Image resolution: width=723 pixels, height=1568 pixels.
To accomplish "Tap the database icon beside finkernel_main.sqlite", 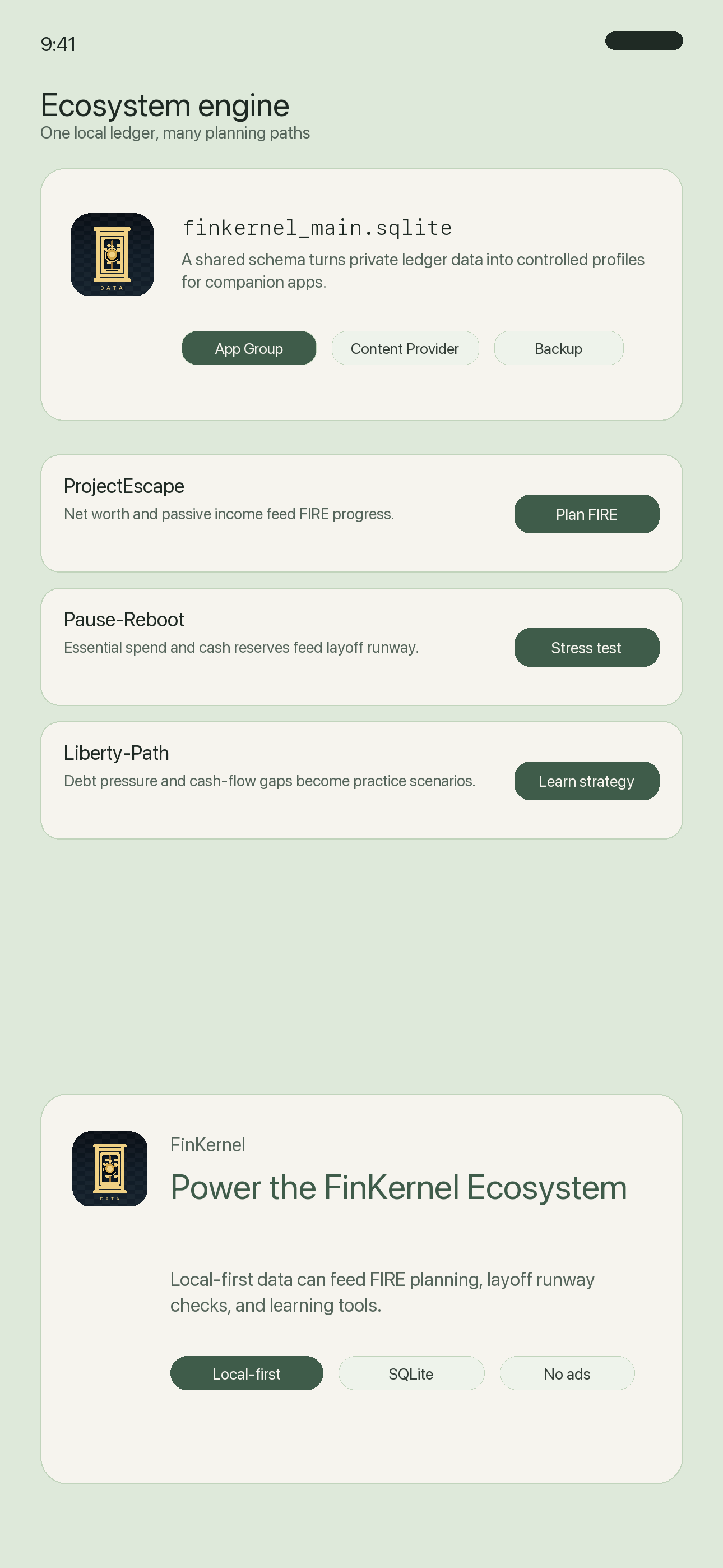I will point(112,255).
